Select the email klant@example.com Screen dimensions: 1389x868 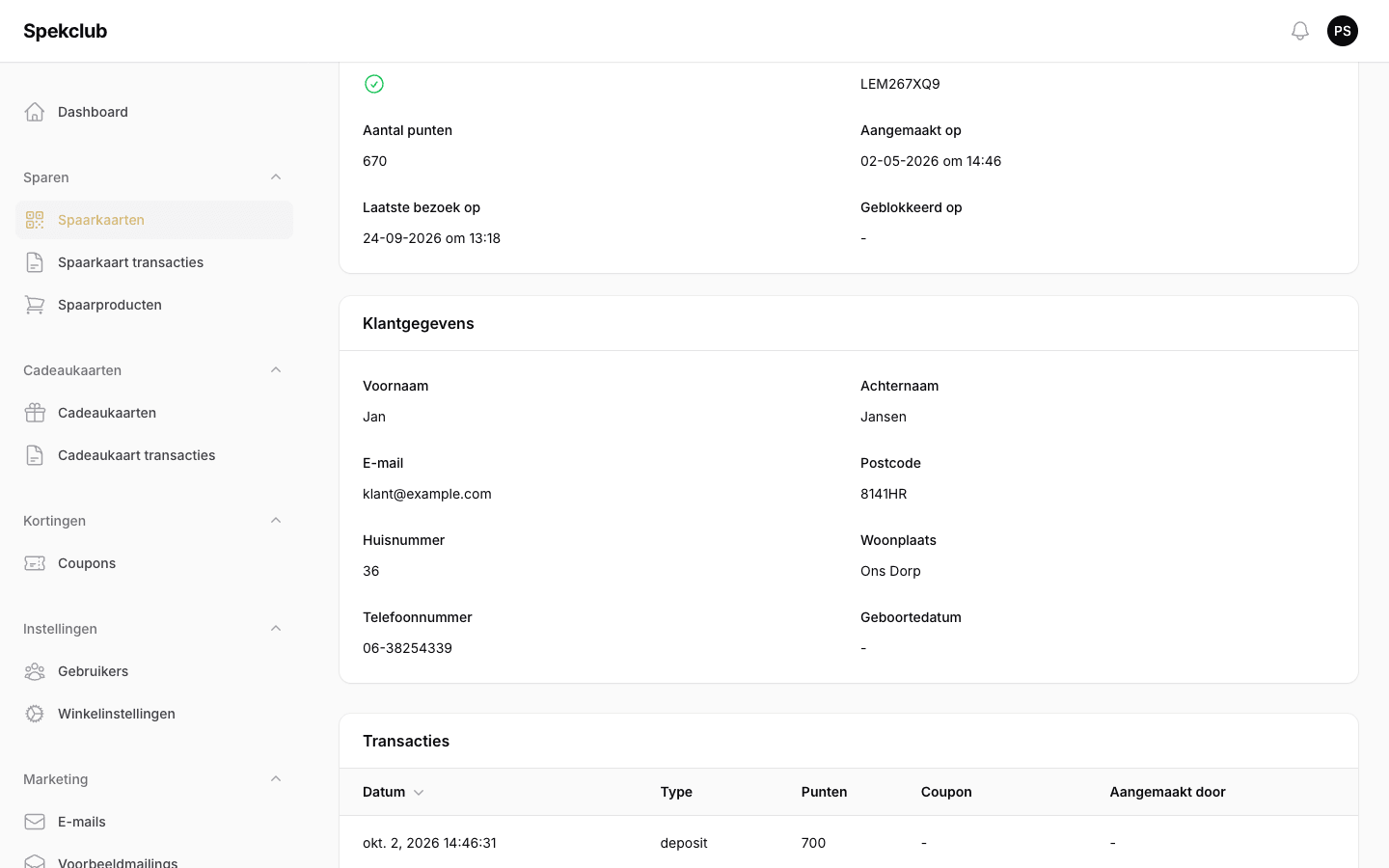pyautogui.click(x=427, y=494)
